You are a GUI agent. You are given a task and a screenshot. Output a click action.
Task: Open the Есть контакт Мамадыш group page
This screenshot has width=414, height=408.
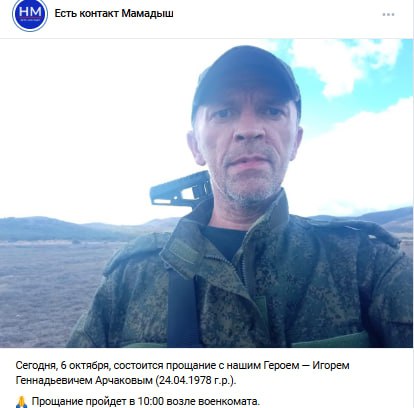pyautogui.click(x=114, y=13)
